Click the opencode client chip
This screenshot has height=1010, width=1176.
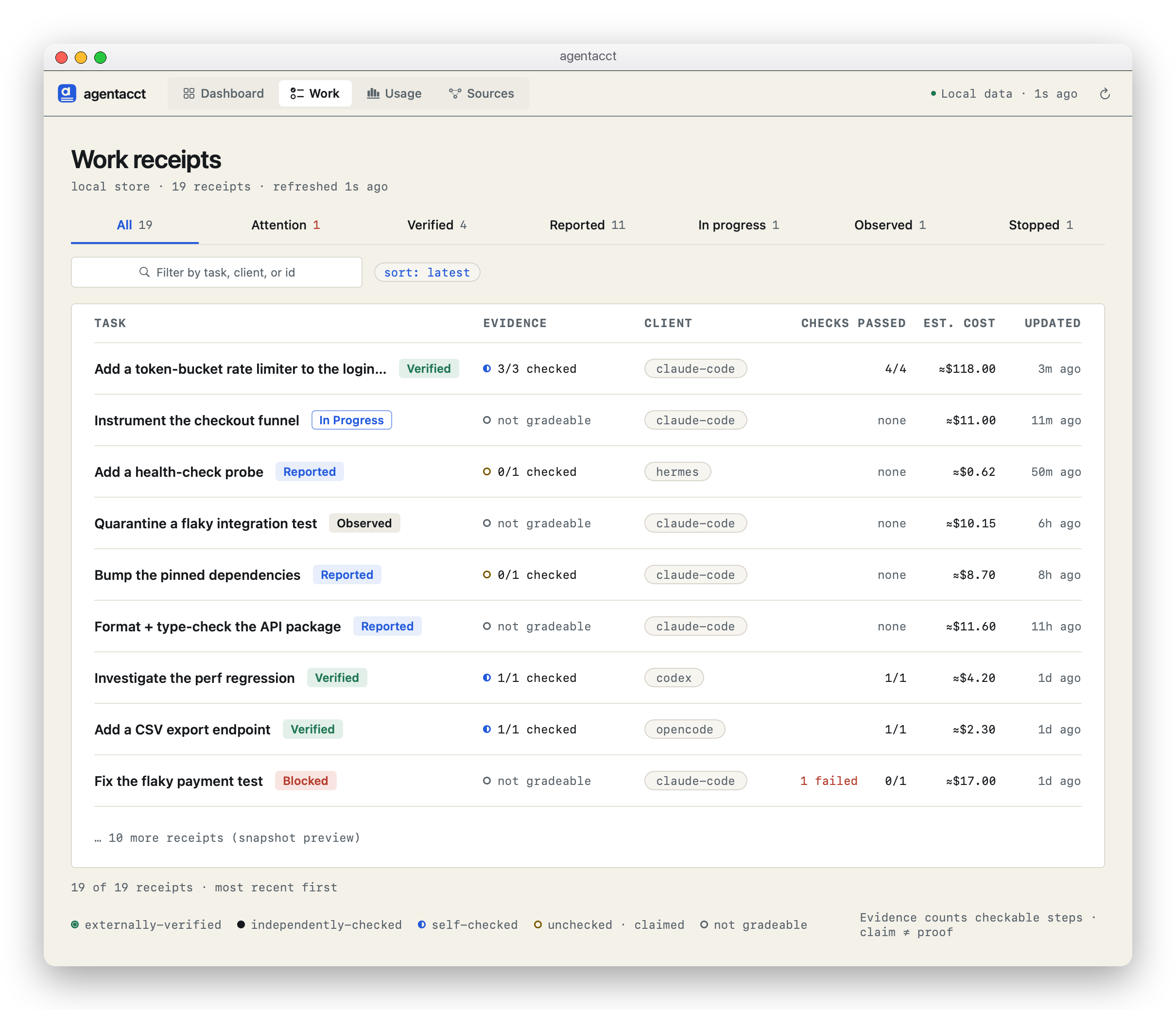tap(685, 729)
